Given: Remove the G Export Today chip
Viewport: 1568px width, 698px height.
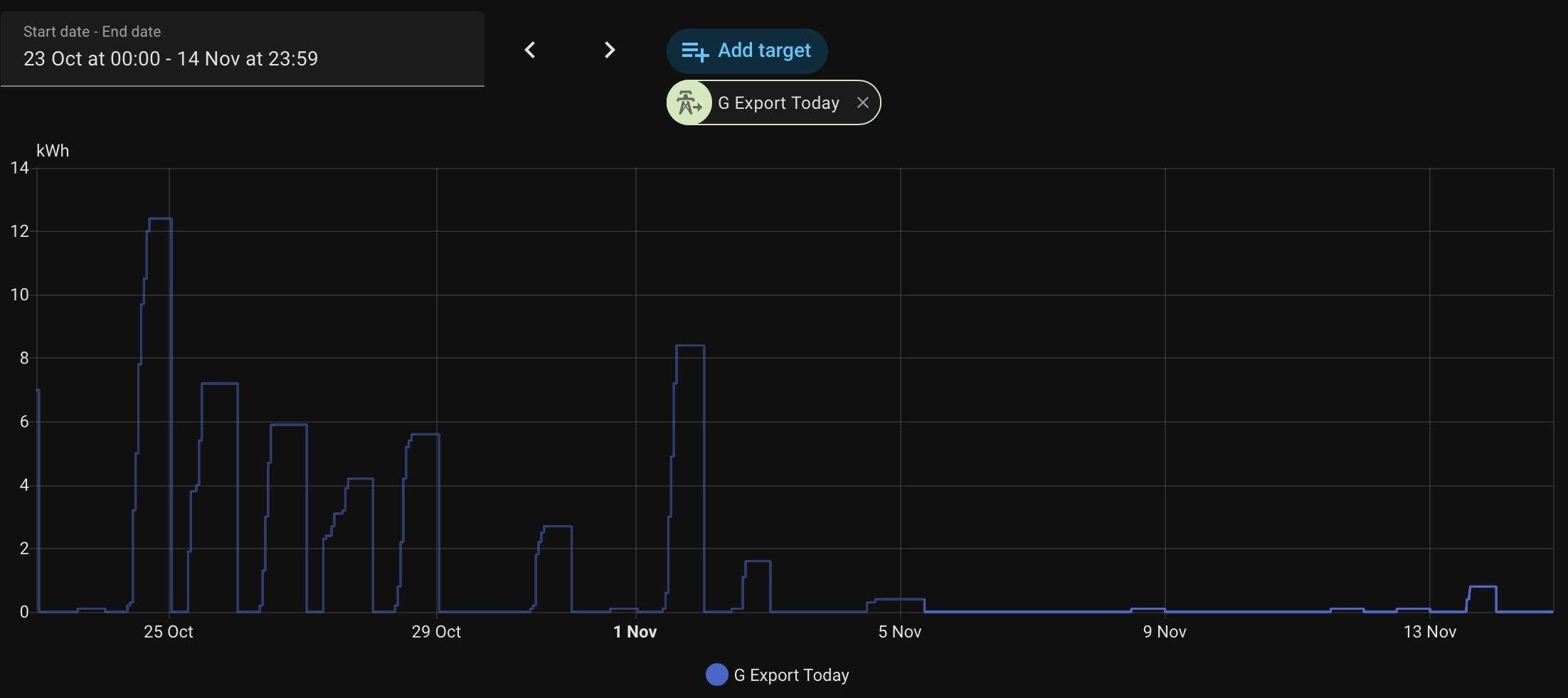Looking at the screenshot, I should (863, 103).
